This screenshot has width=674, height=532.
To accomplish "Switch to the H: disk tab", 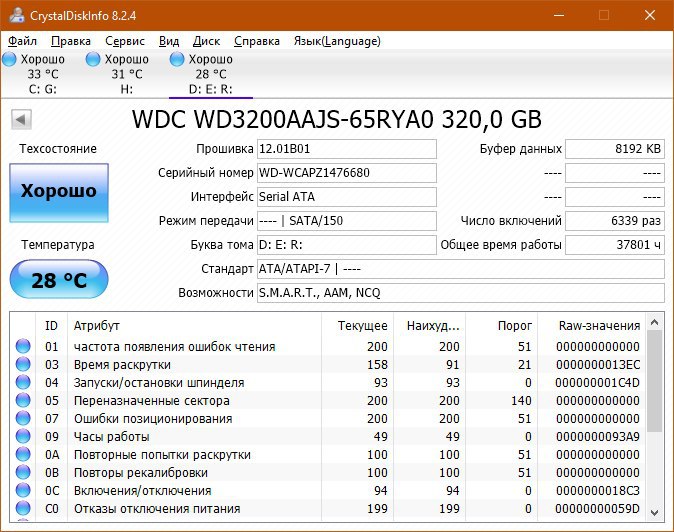I will point(126,74).
